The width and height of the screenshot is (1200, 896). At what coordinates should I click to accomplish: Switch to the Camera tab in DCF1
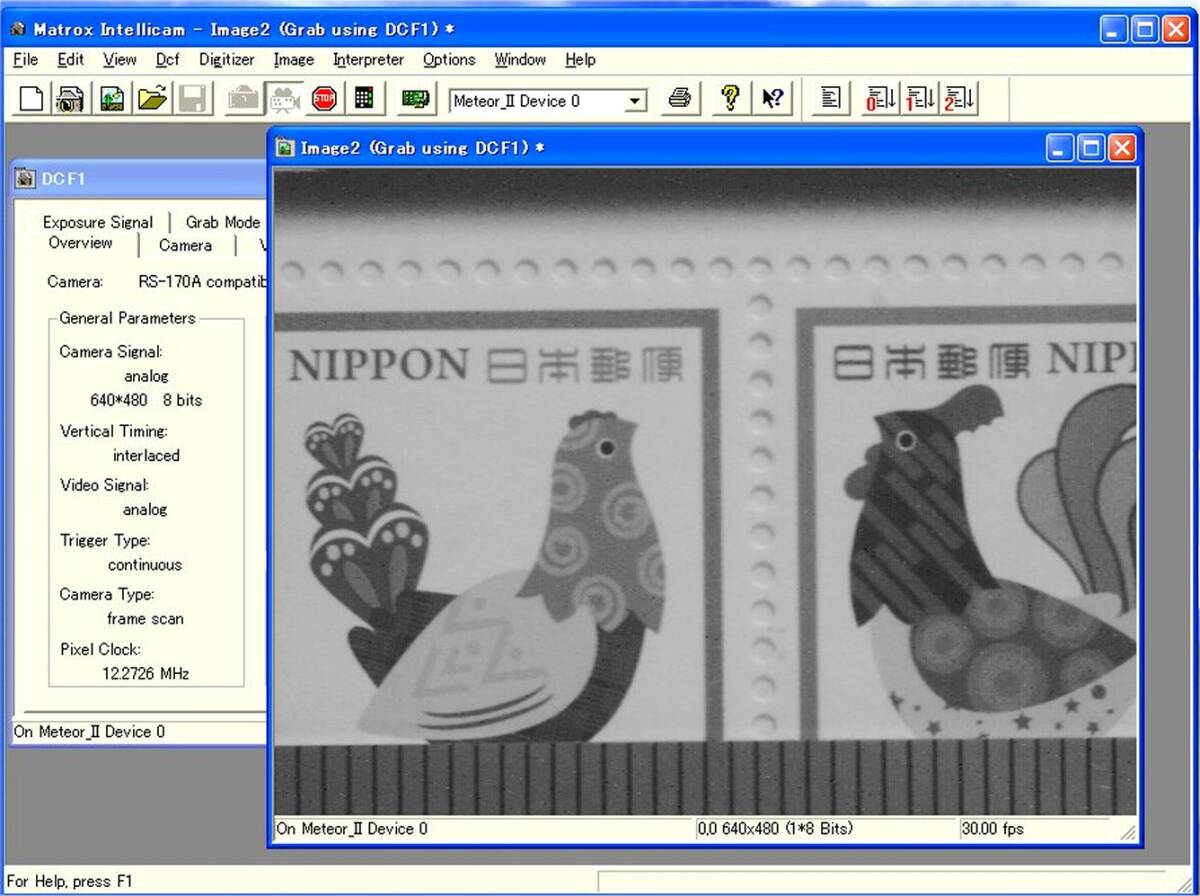185,245
